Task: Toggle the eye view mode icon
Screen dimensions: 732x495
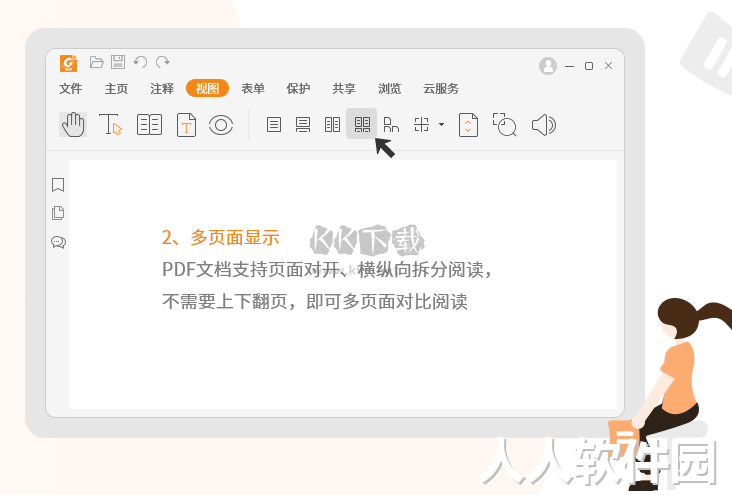Action: click(x=221, y=125)
